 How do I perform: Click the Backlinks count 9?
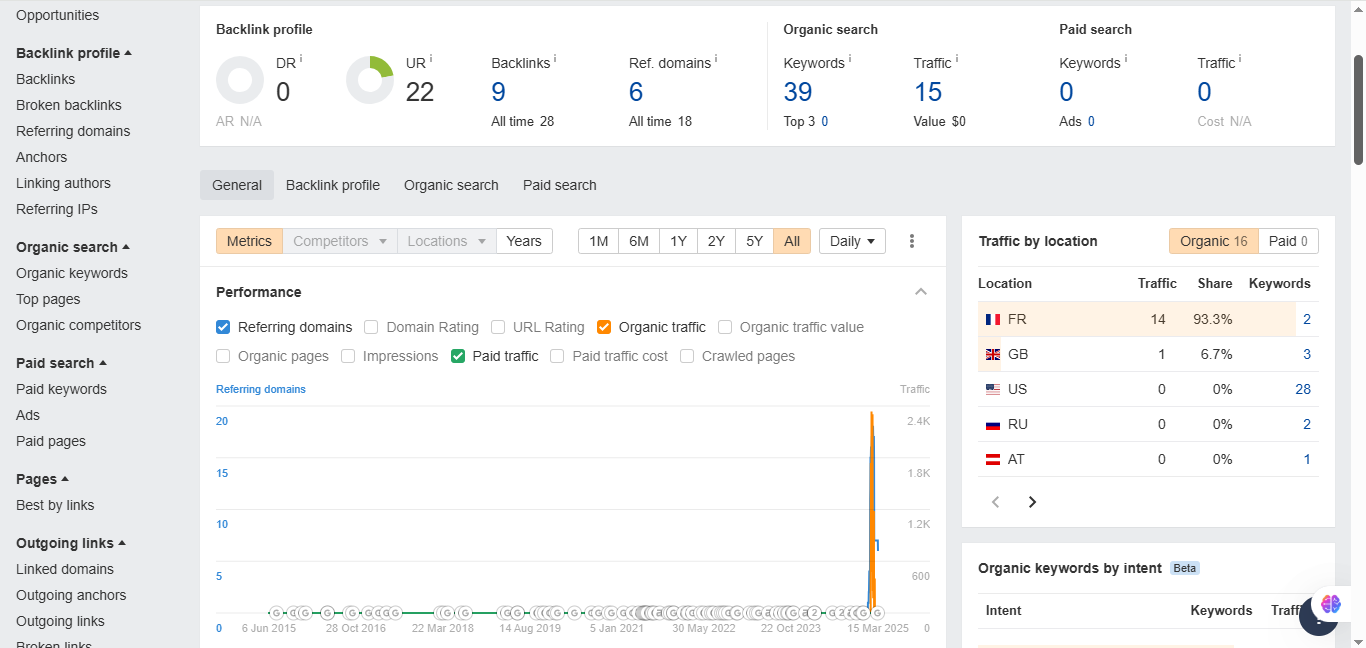(x=498, y=92)
